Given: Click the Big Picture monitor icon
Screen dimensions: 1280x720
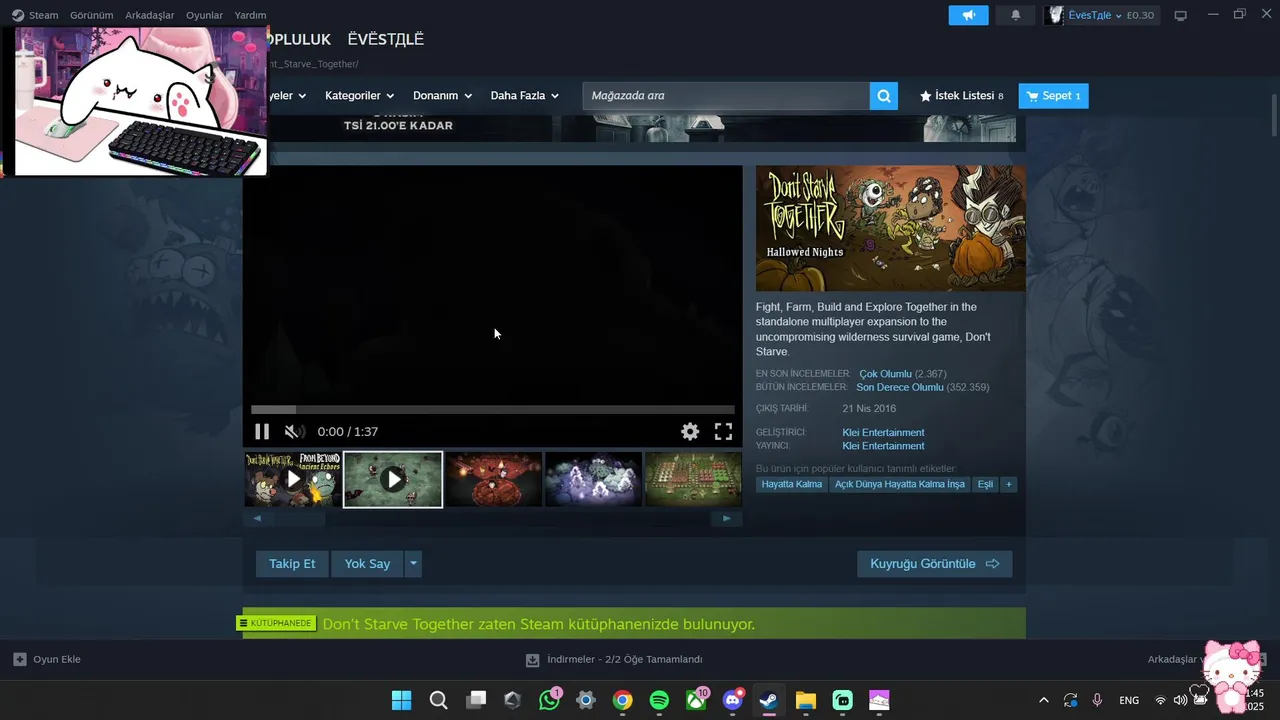Looking at the screenshot, I should pos(1180,15).
